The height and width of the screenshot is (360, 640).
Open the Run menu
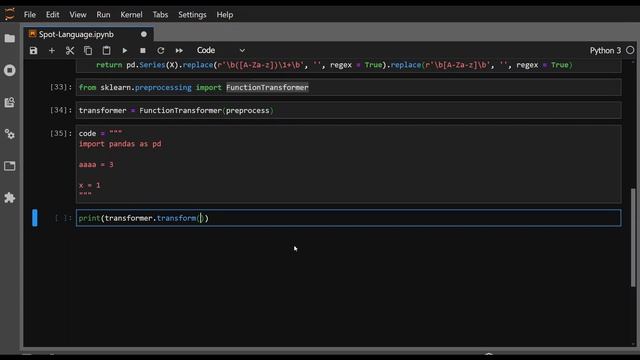(x=103, y=15)
